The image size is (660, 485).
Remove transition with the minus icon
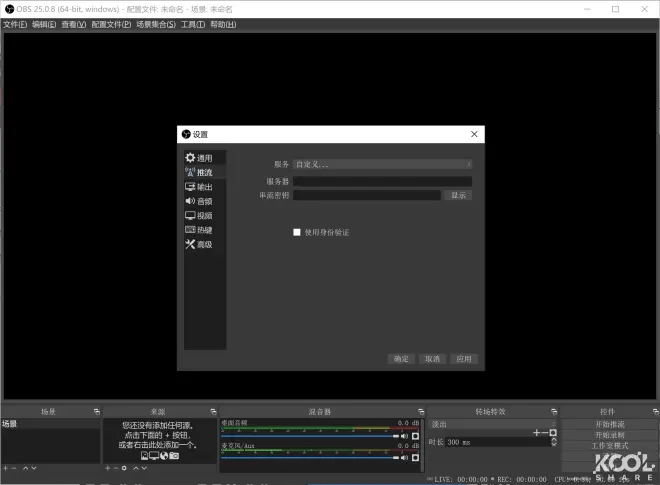[x=545, y=433]
